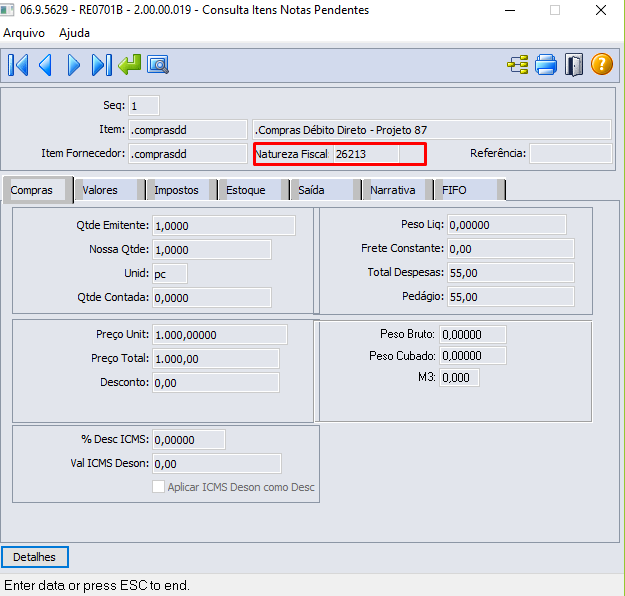Click the Detalhes button

[x=35, y=557]
